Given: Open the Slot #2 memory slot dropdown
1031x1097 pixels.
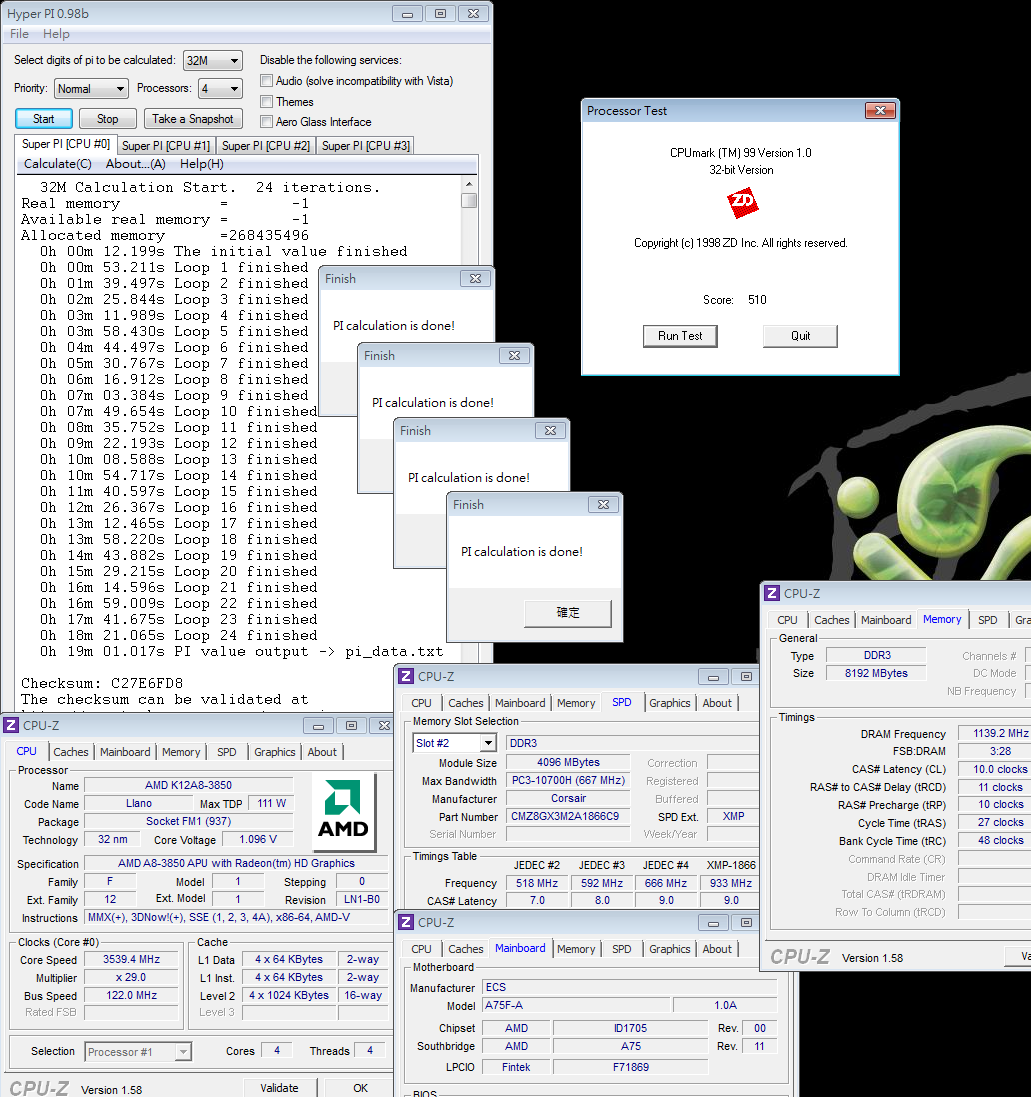Looking at the screenshot, I should (x=454, y=743).
